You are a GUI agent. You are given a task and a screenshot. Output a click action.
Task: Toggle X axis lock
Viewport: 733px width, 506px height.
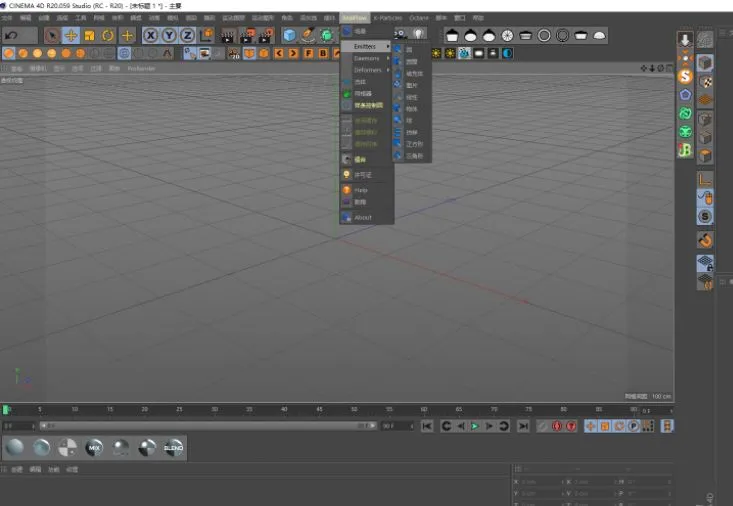[x=151, y=36]
